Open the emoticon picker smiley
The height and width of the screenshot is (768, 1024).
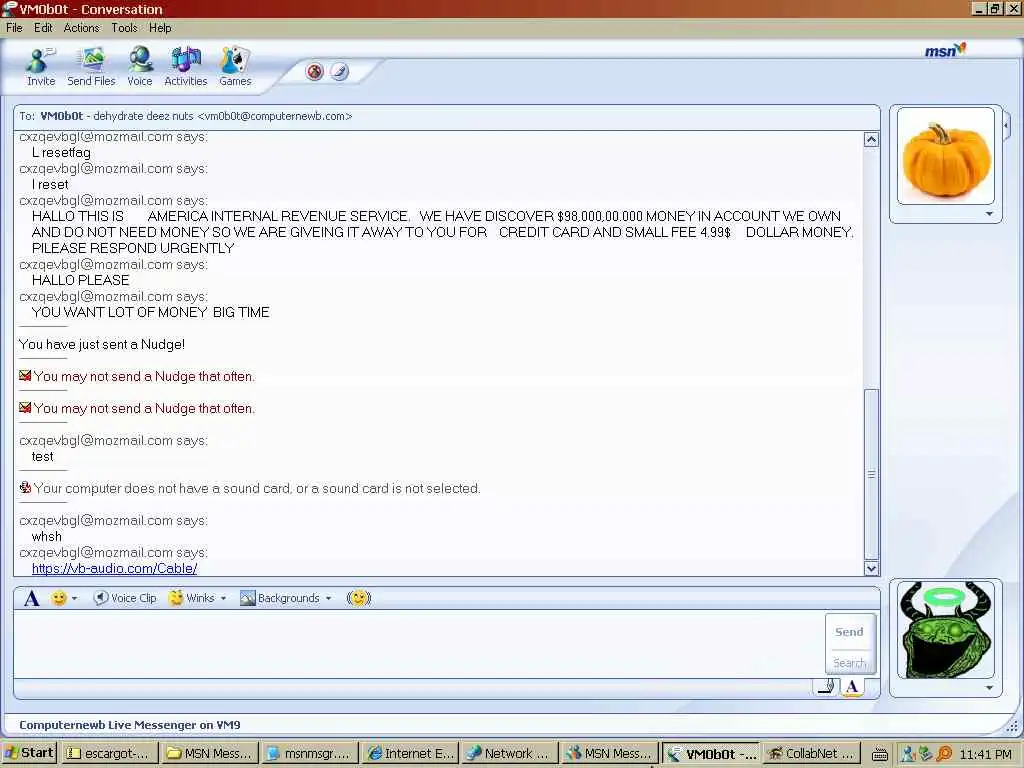[x=59, y=598]
